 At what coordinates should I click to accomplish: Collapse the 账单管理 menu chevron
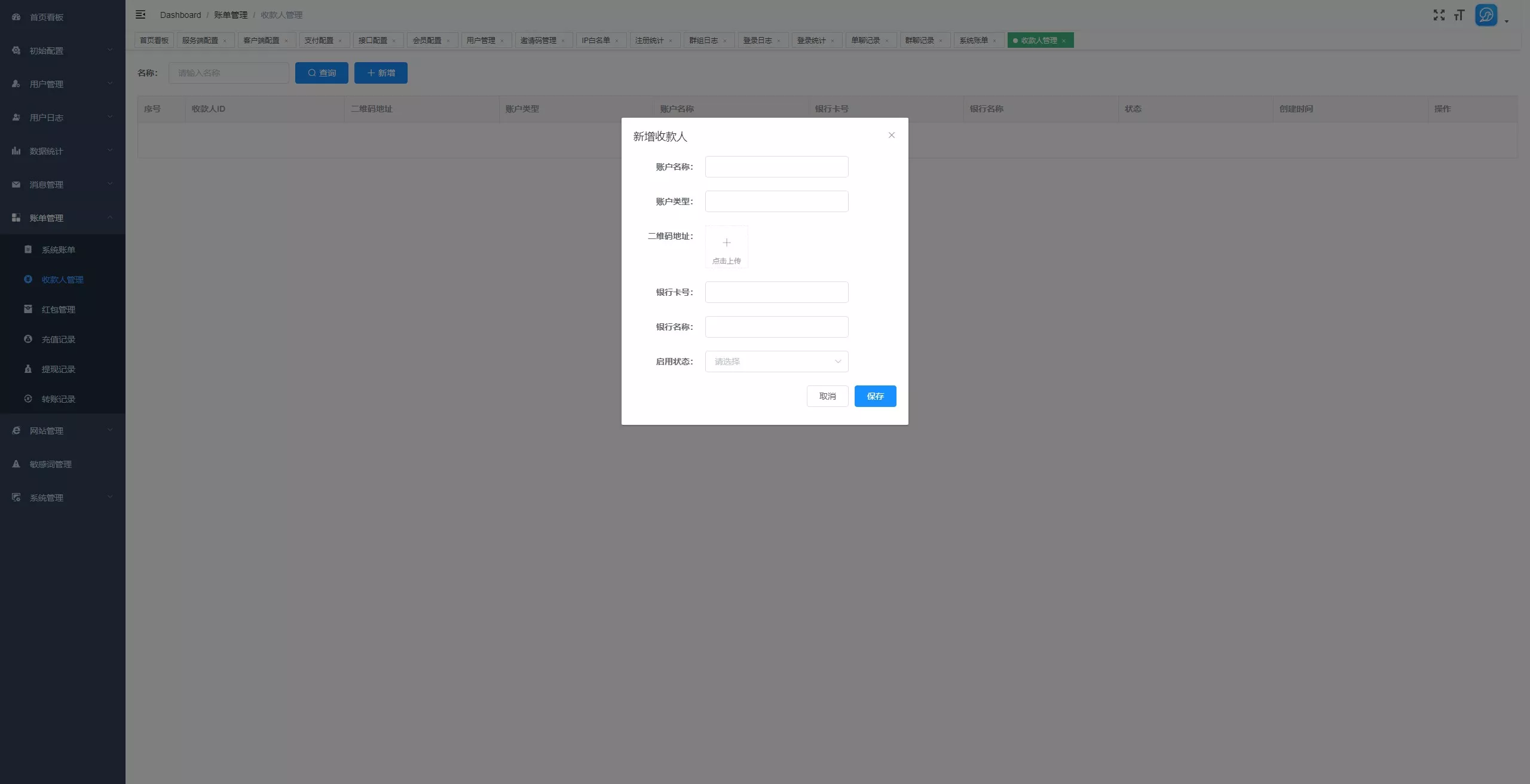pyautogui.click(x=110, y=217)
